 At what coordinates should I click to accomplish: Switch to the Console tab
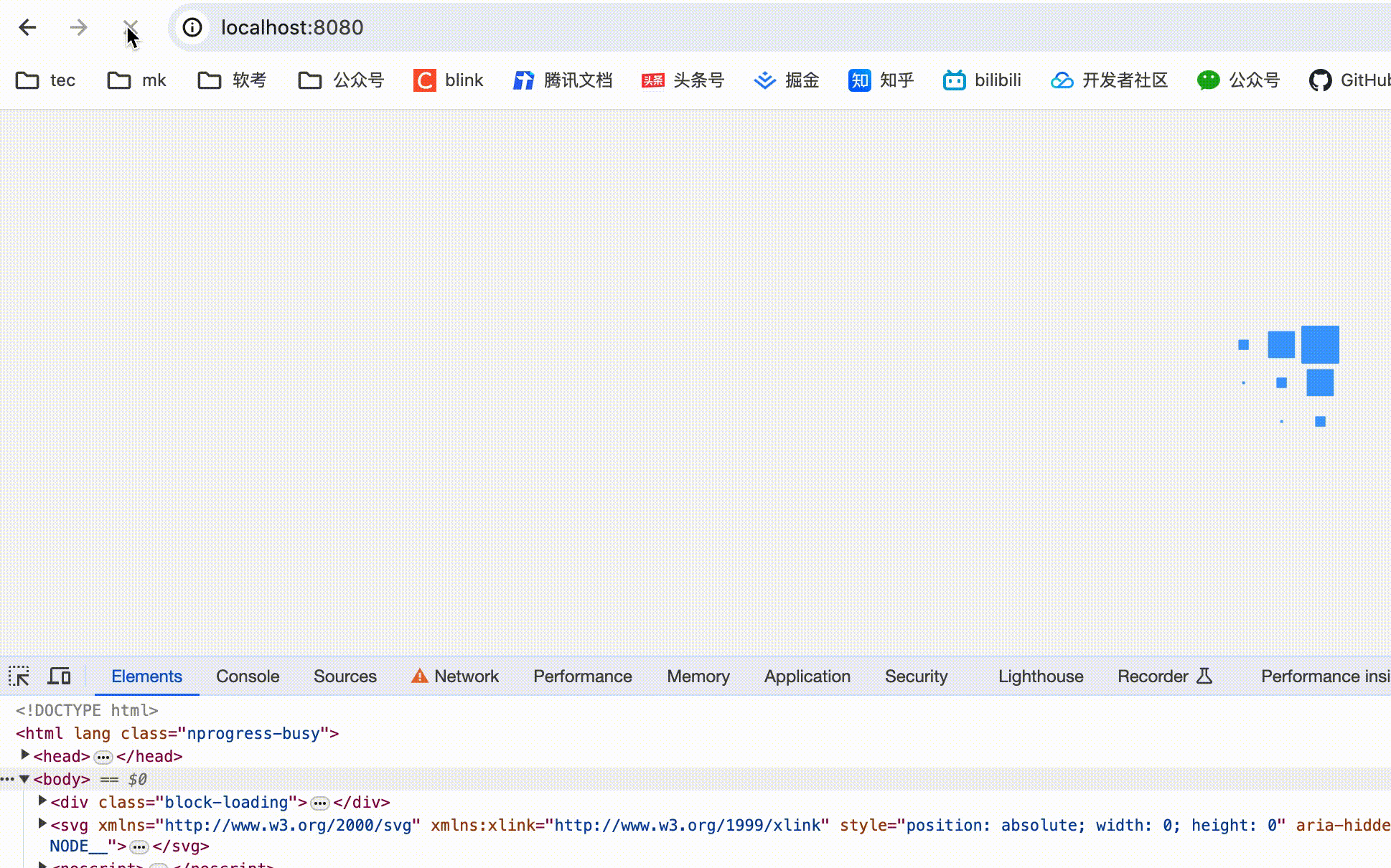pyautogui.click(x=248, y=676)
